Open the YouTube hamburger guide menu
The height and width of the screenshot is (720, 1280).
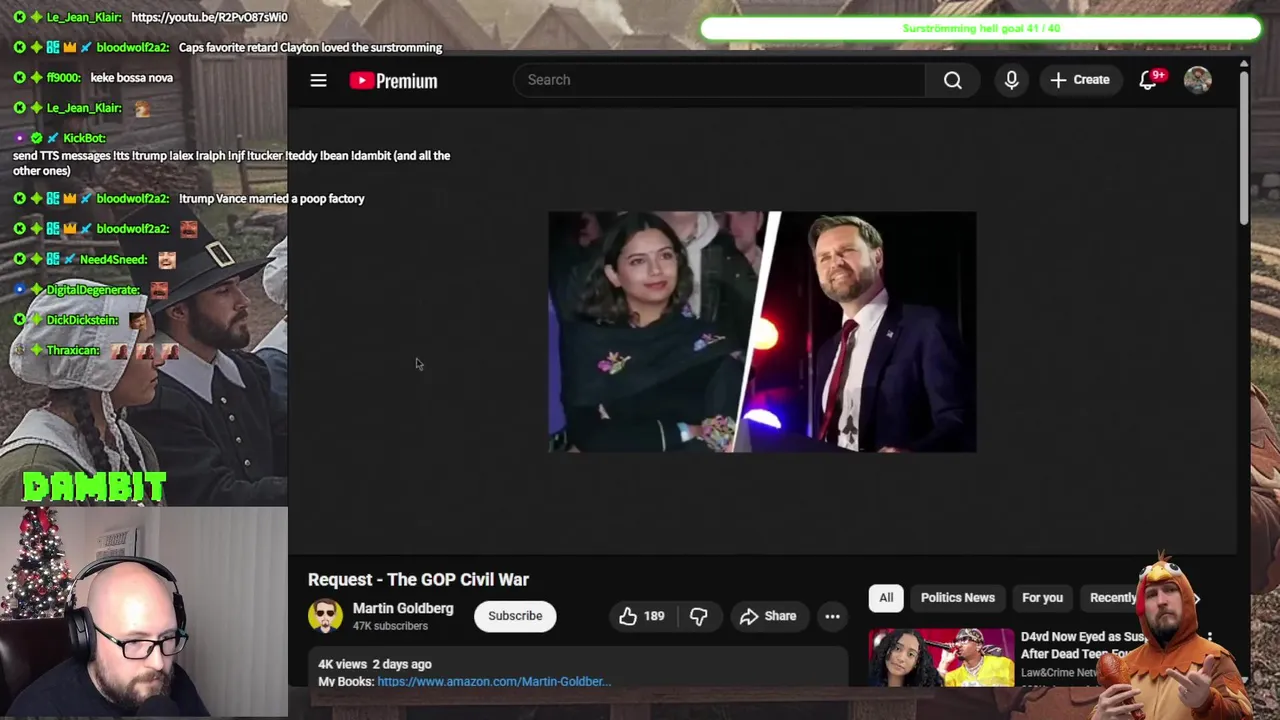318,80
